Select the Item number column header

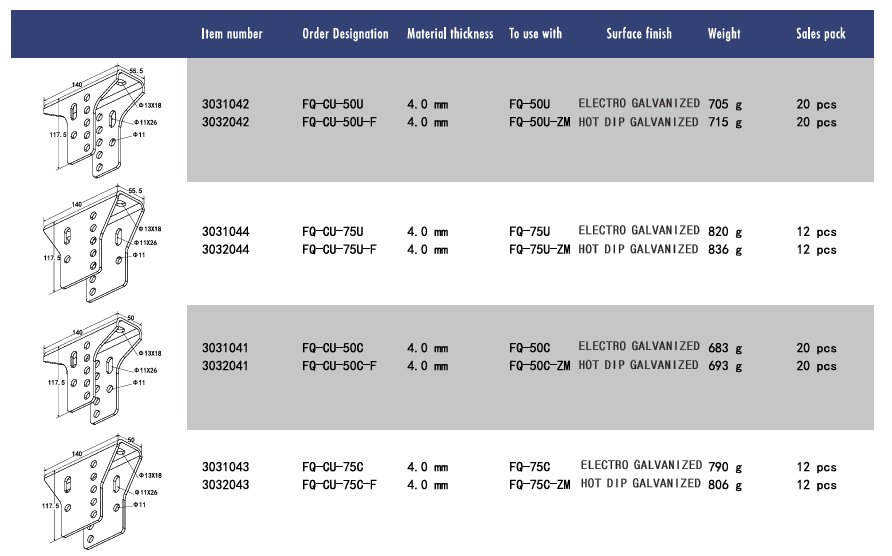[232, 34]
